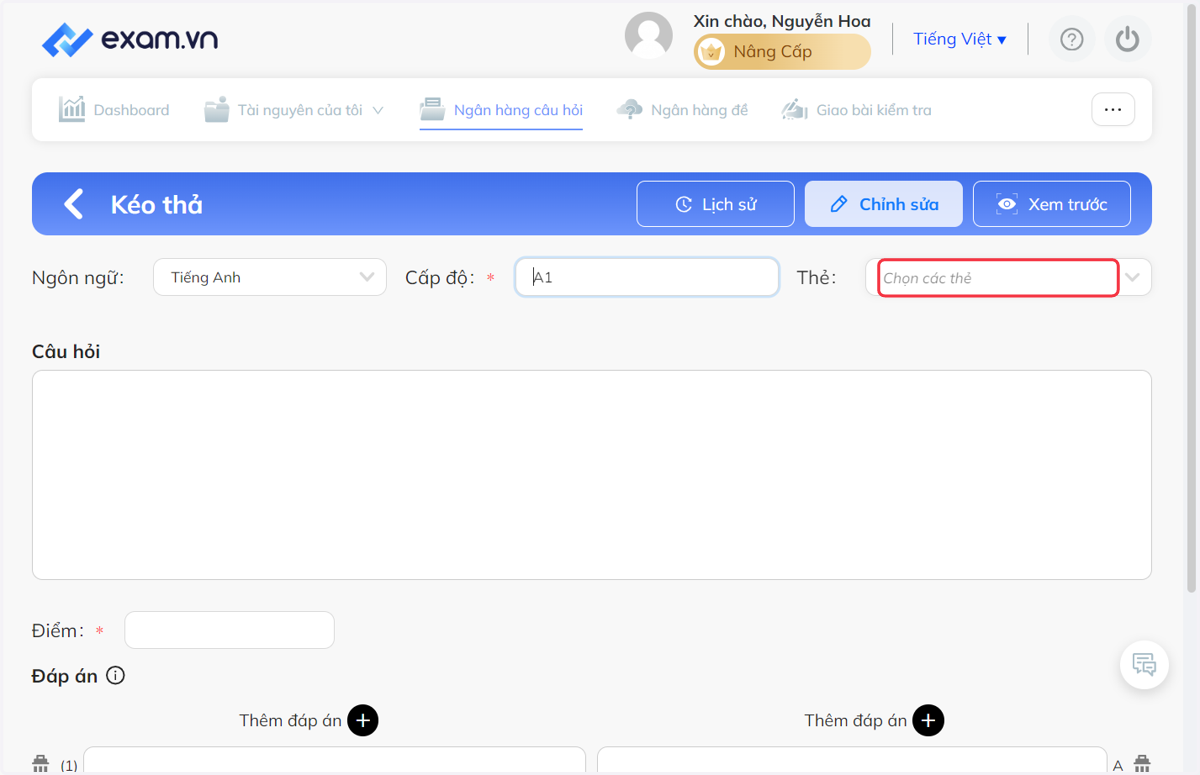Click inside the Câu hỏi text area

click(592, 475)
